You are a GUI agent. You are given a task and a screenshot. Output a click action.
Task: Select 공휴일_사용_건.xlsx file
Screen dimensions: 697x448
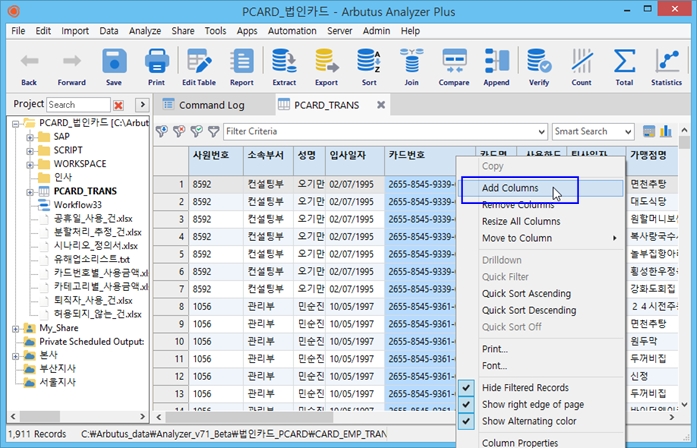[93, 219]
